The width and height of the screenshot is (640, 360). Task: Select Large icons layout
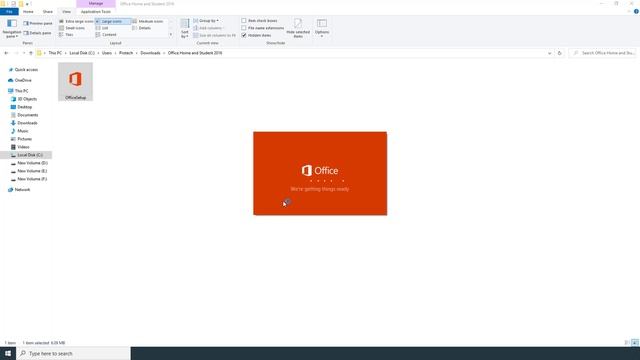point(113,21)
